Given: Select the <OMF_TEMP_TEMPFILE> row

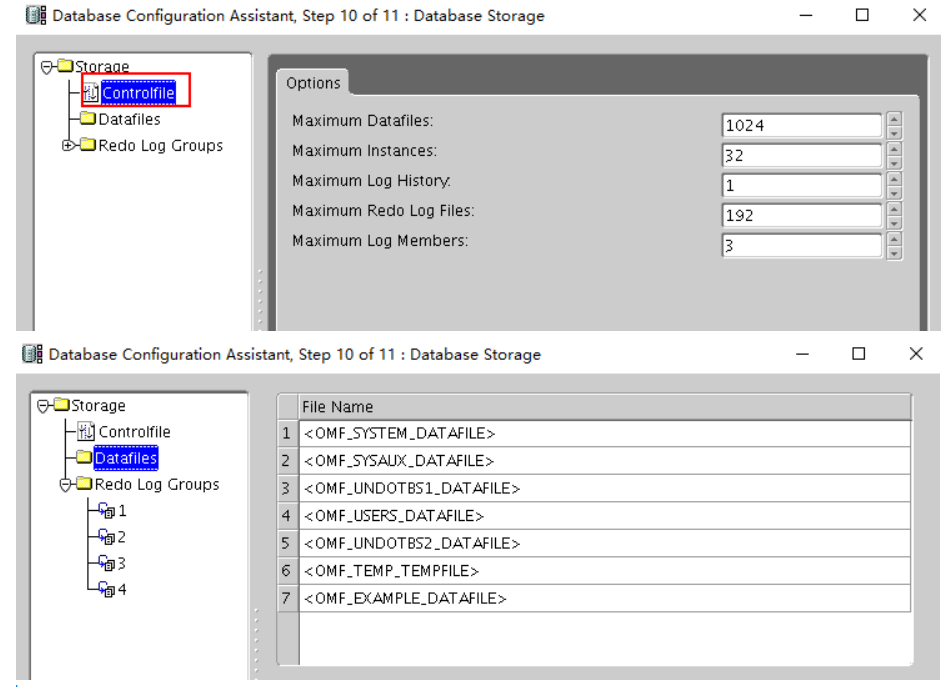Looking at the screenshot, I should pyautogui.click(x=605, y=570).
